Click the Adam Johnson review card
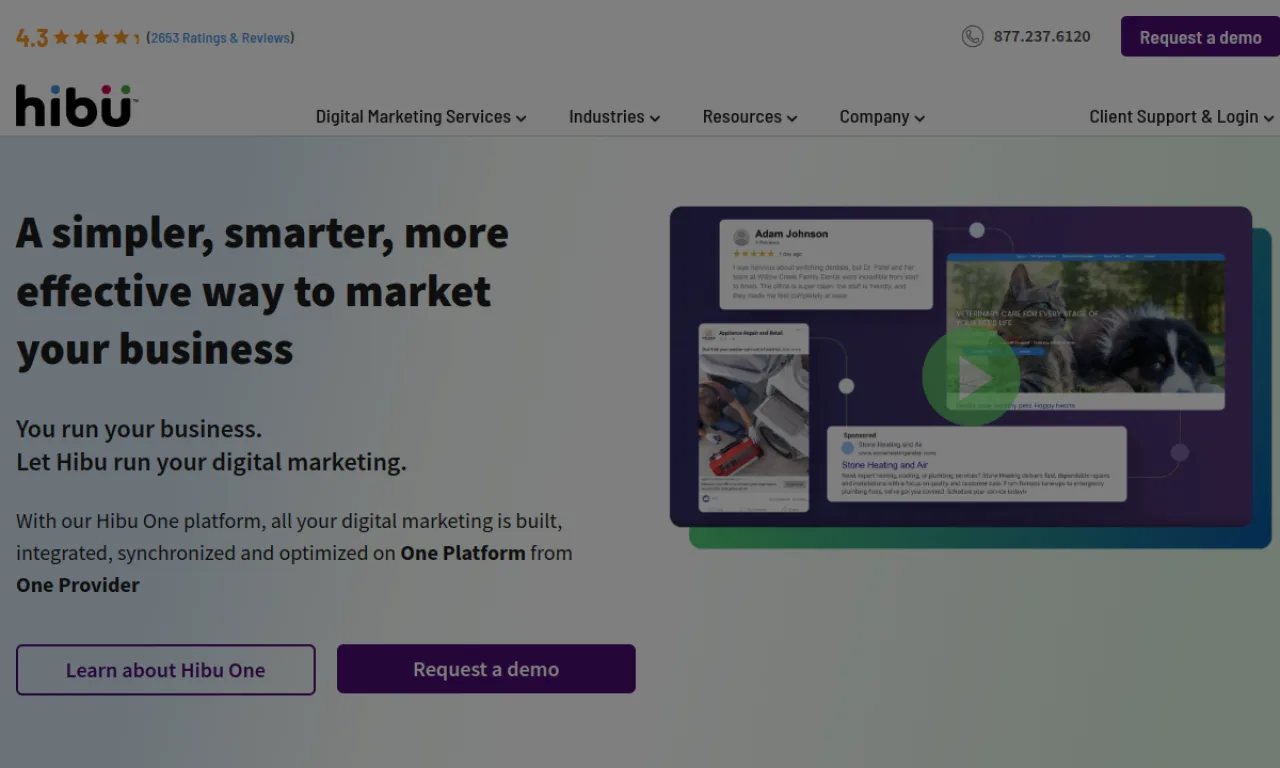Viewport: 1280px width, 768px height. [x=826, y=264]
